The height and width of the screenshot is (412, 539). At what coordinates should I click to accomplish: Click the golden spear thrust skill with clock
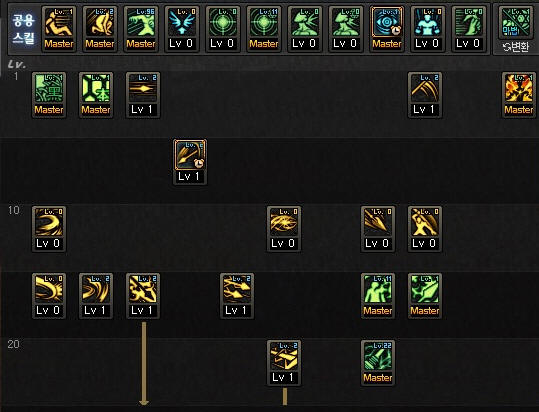[x=190, y=162]
